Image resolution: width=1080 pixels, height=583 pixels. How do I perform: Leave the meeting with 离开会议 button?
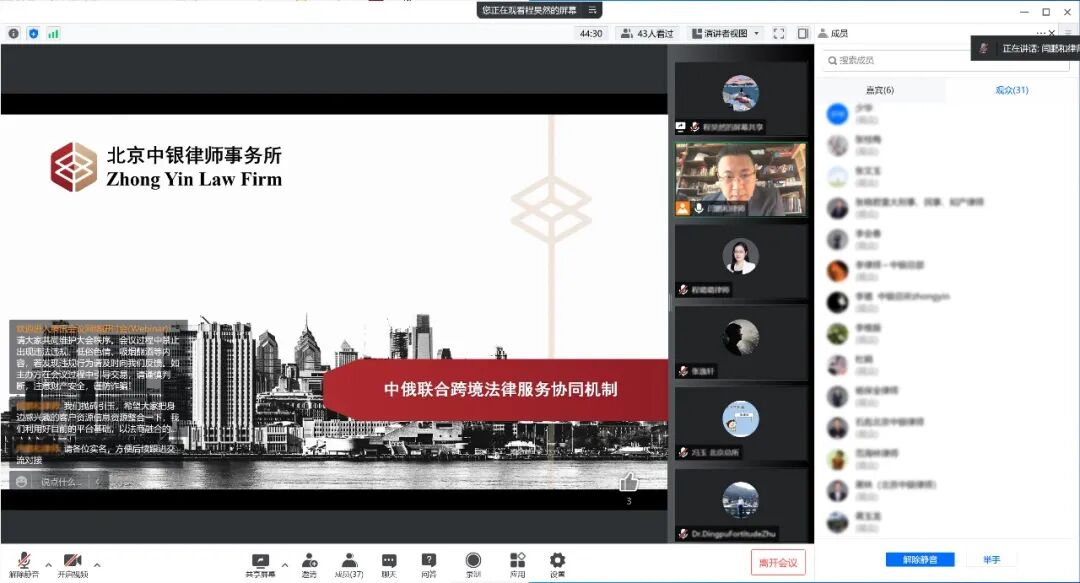[778, 561]
